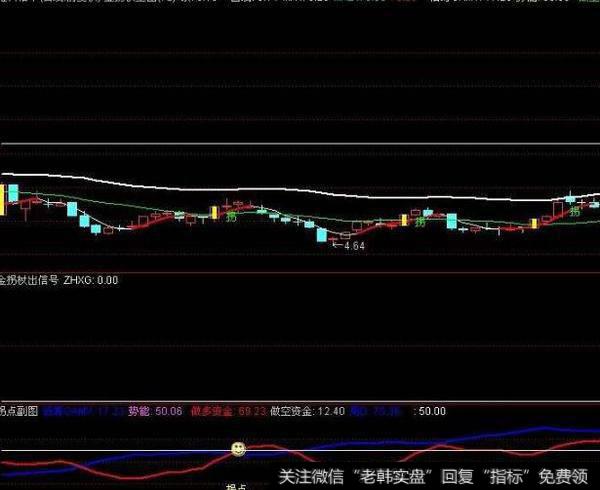This screenshot has width=600, height=490.
Task: Click the smiley face marker on indicator
Action: tap(239, 449)
